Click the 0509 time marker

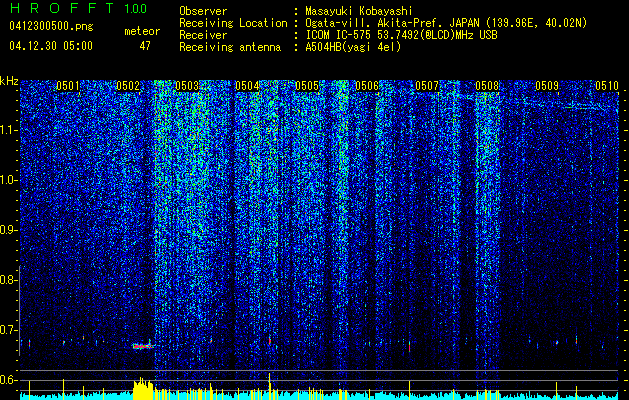click(x=547, y=86)
